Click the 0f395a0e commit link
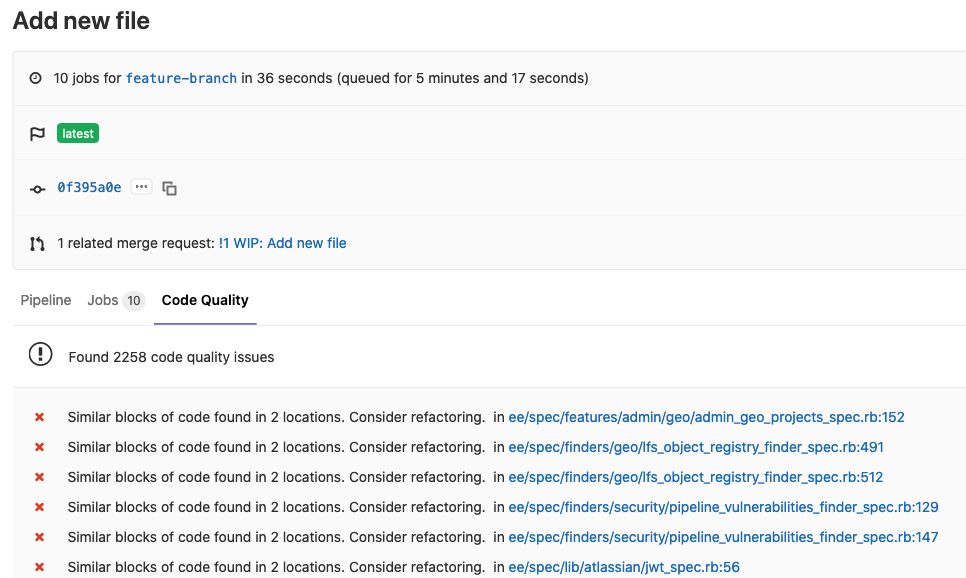This screenshot has width=966, height=578. point(90,188)
